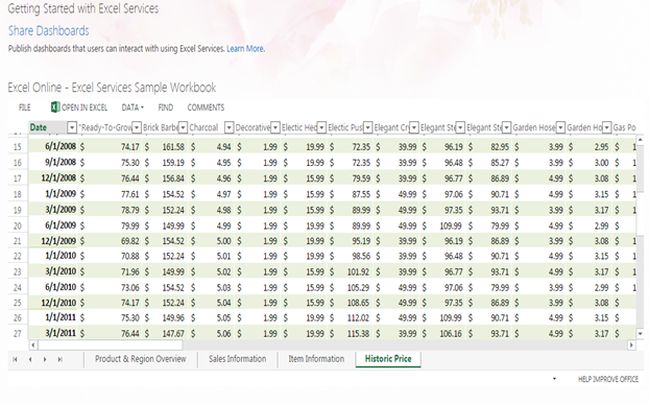Select the cell with value 115.38
Viewport: 650px width, 405px height.
351,333
